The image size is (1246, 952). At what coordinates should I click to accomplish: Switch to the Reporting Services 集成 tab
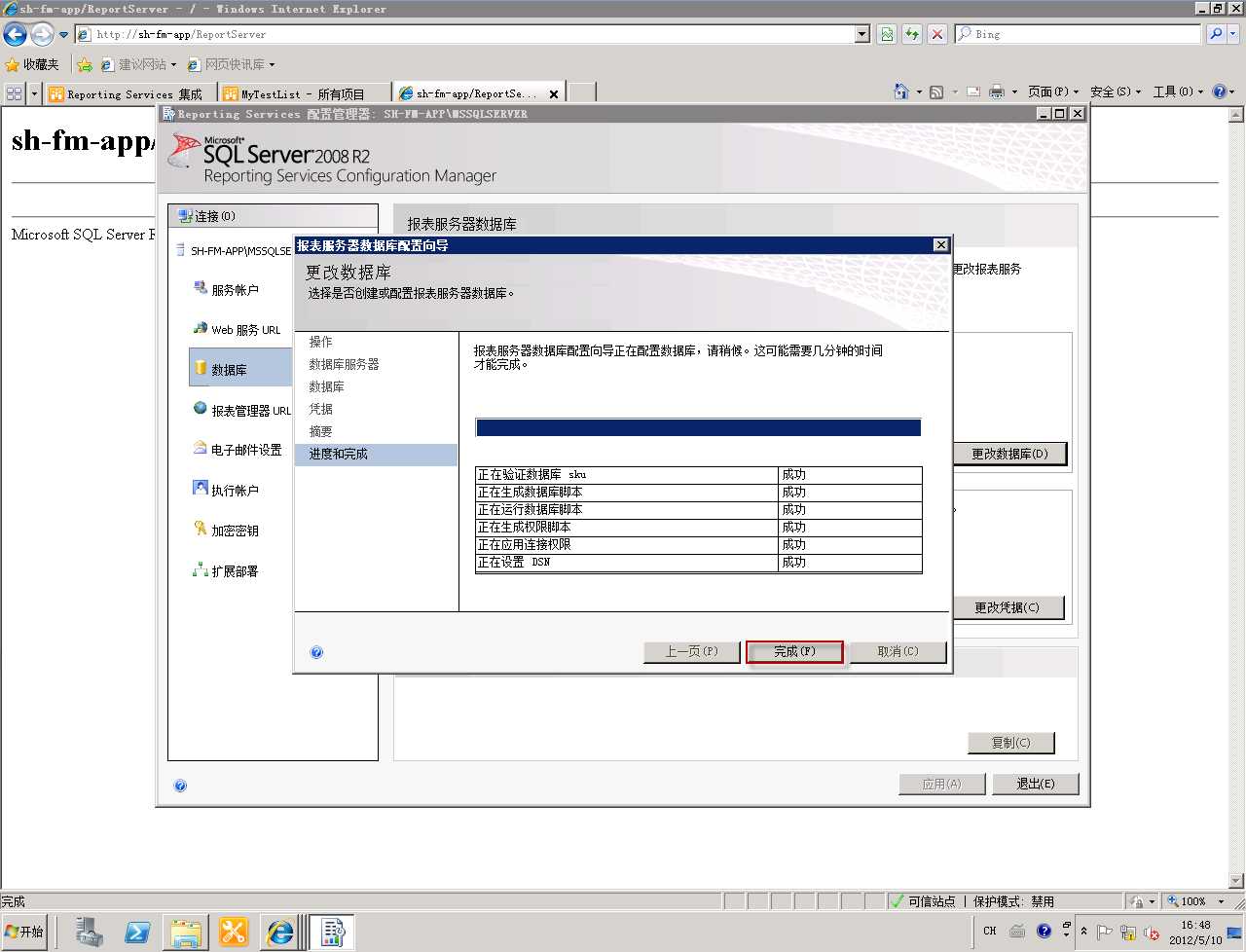131,93
